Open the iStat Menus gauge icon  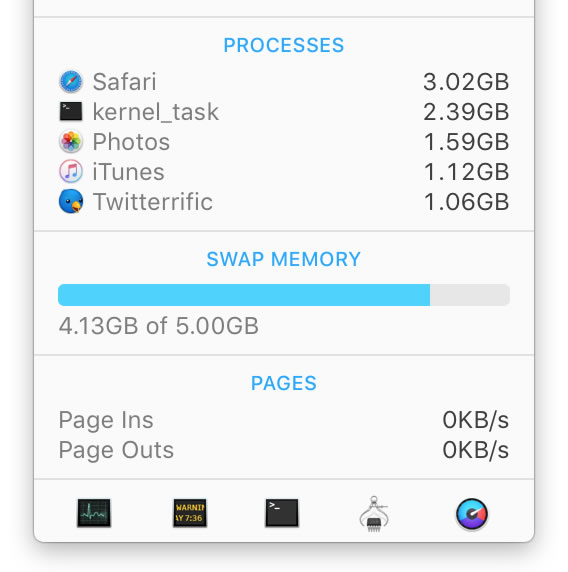472,514
